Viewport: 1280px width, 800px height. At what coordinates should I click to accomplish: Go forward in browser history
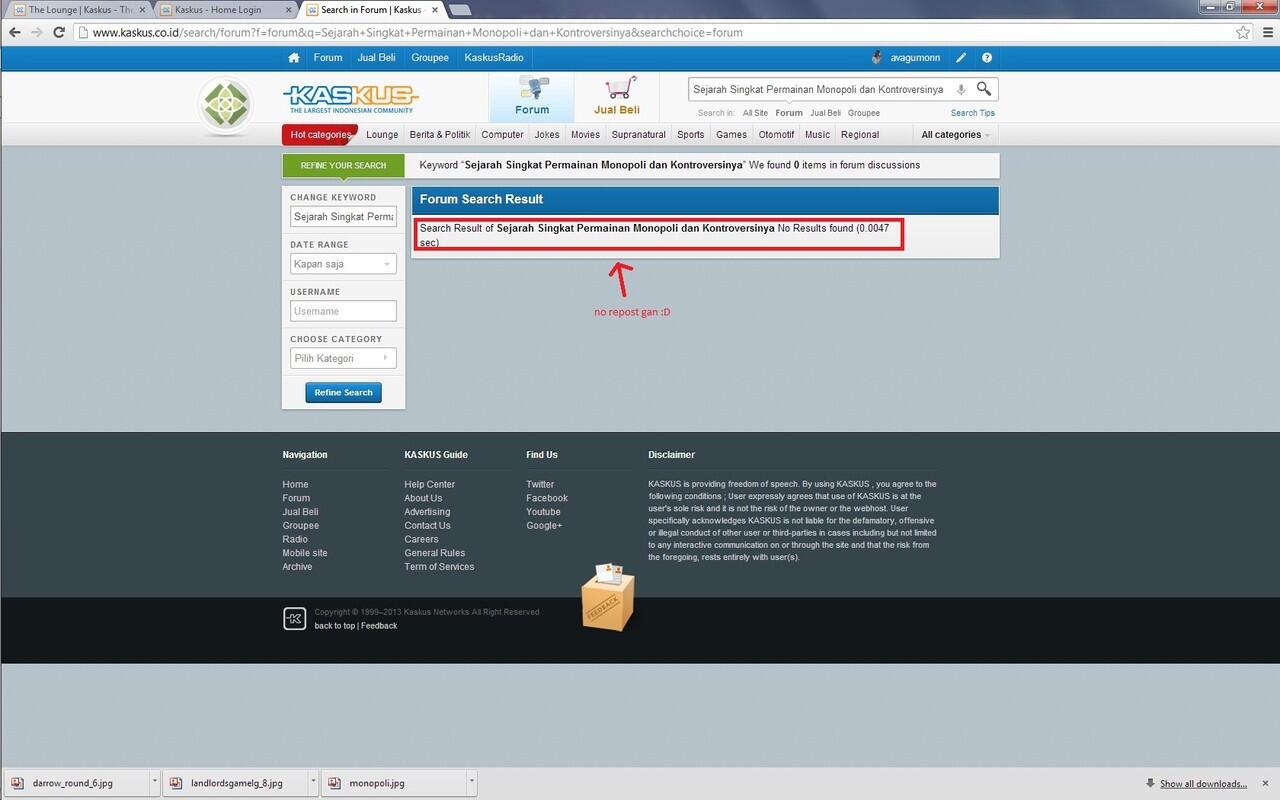[37, 32]
